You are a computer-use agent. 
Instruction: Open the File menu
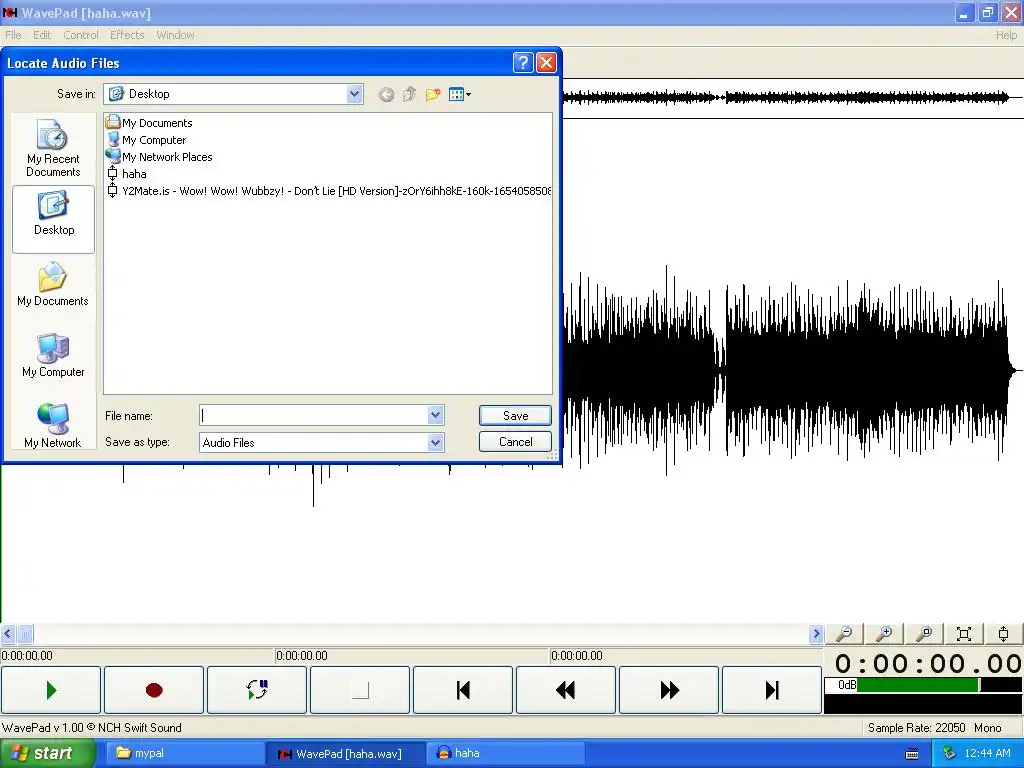pyautogui.click(x=13, y=35)
